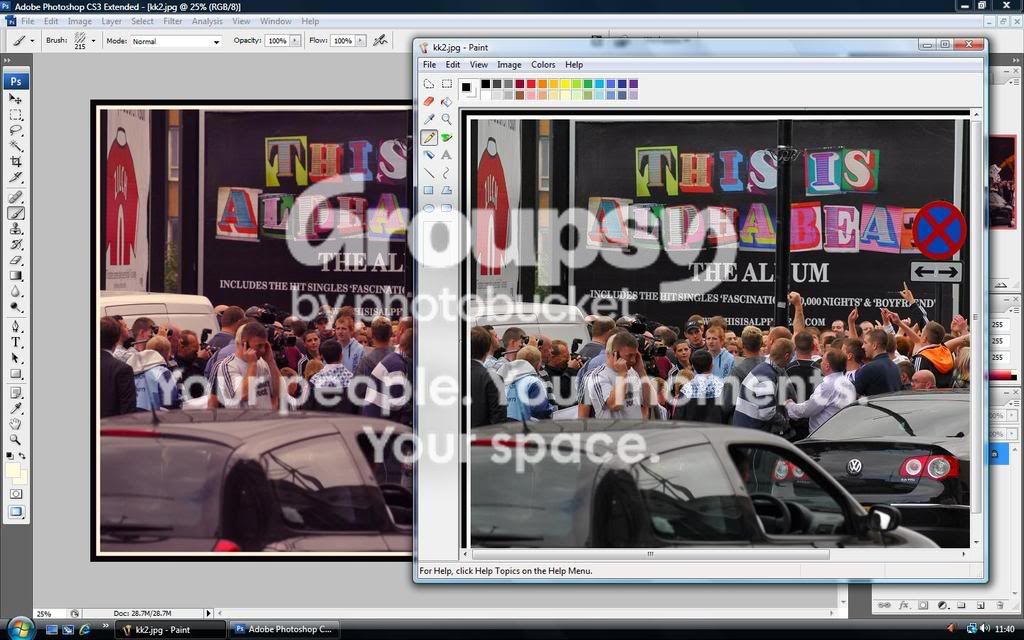Choose Paint's Pick Color eyedropper
The width and height of the screenshot is (1024, 640).
tap(428, 119)
